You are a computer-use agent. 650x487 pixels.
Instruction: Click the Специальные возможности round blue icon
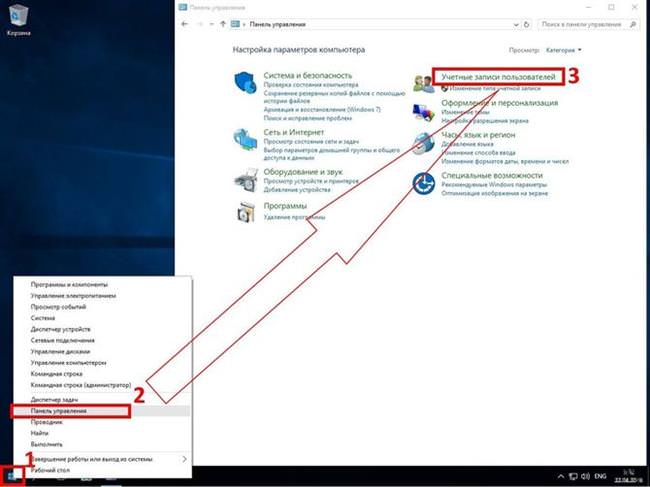pos(424,183)
